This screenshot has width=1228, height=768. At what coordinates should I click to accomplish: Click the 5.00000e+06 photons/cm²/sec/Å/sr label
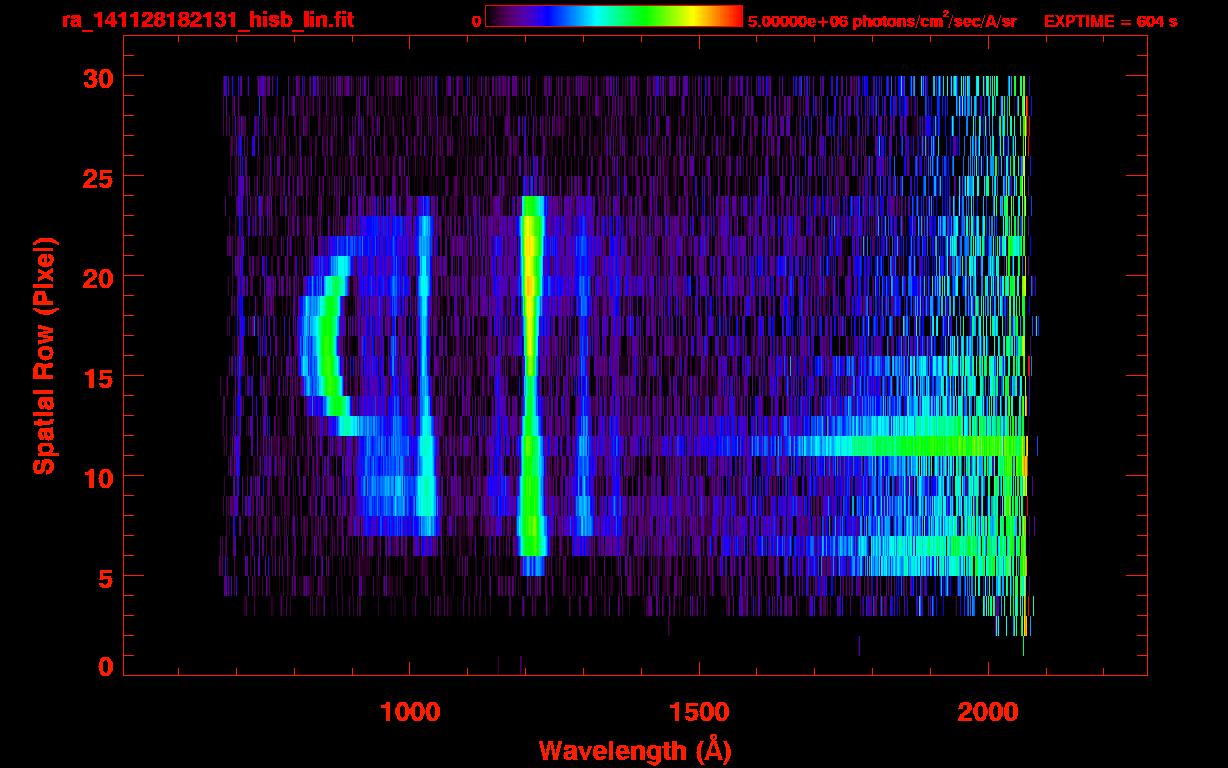(x=882, y=20)
